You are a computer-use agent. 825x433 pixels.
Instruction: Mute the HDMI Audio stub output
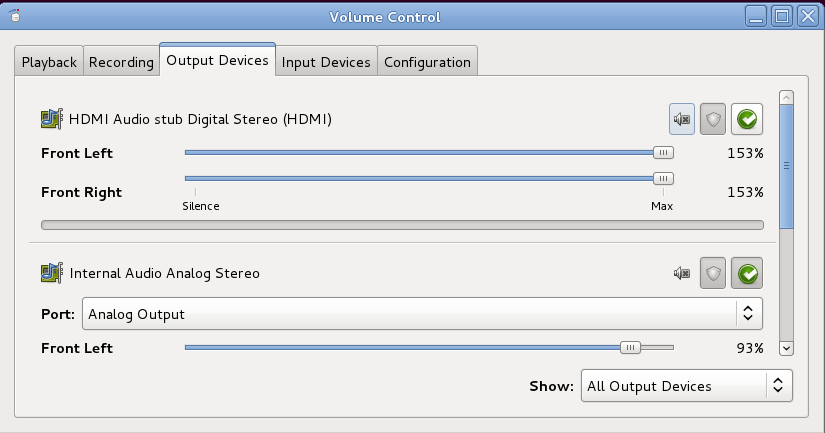coord(682,120)
